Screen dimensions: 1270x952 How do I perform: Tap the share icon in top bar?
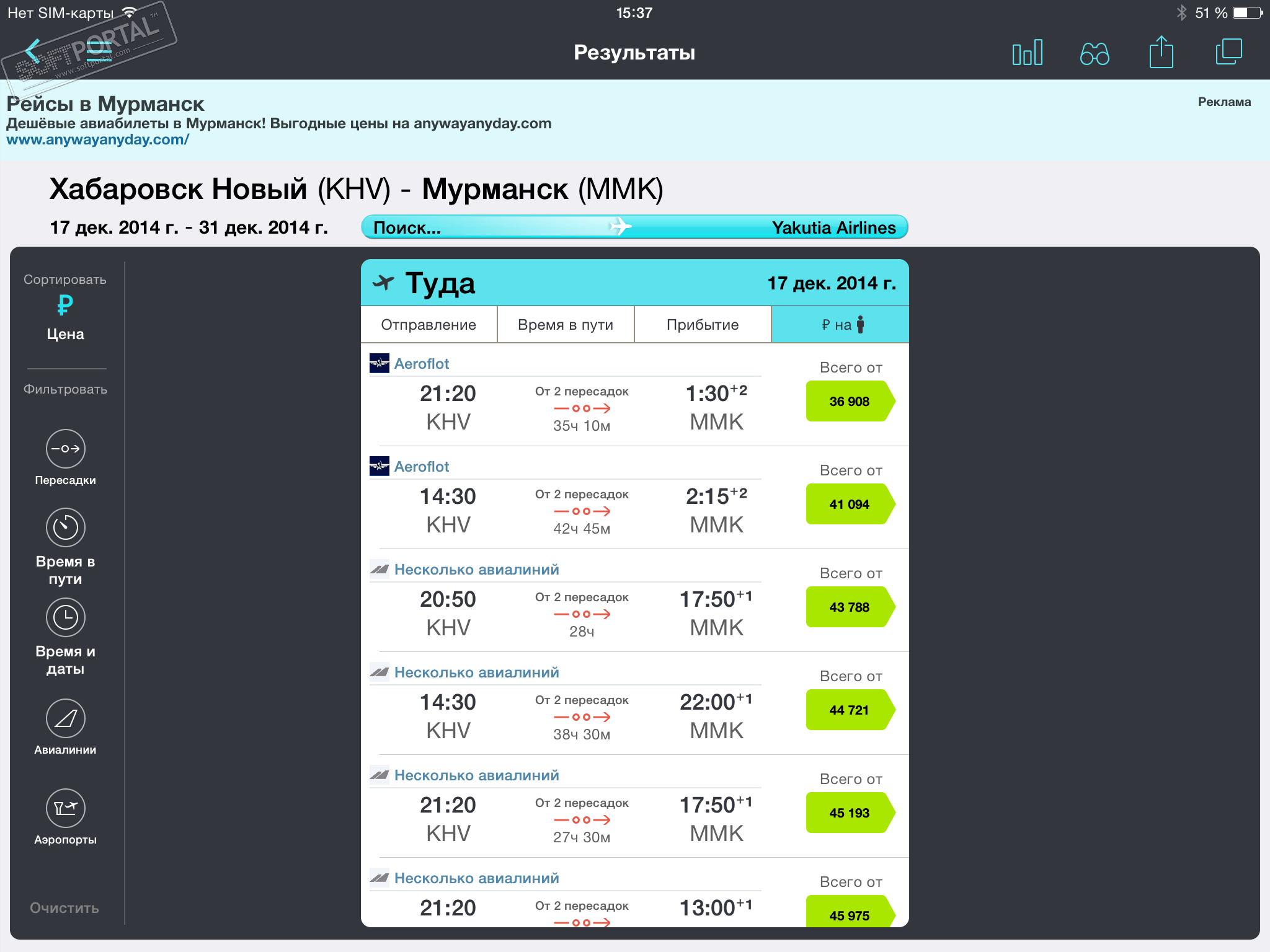(1161, 53)
